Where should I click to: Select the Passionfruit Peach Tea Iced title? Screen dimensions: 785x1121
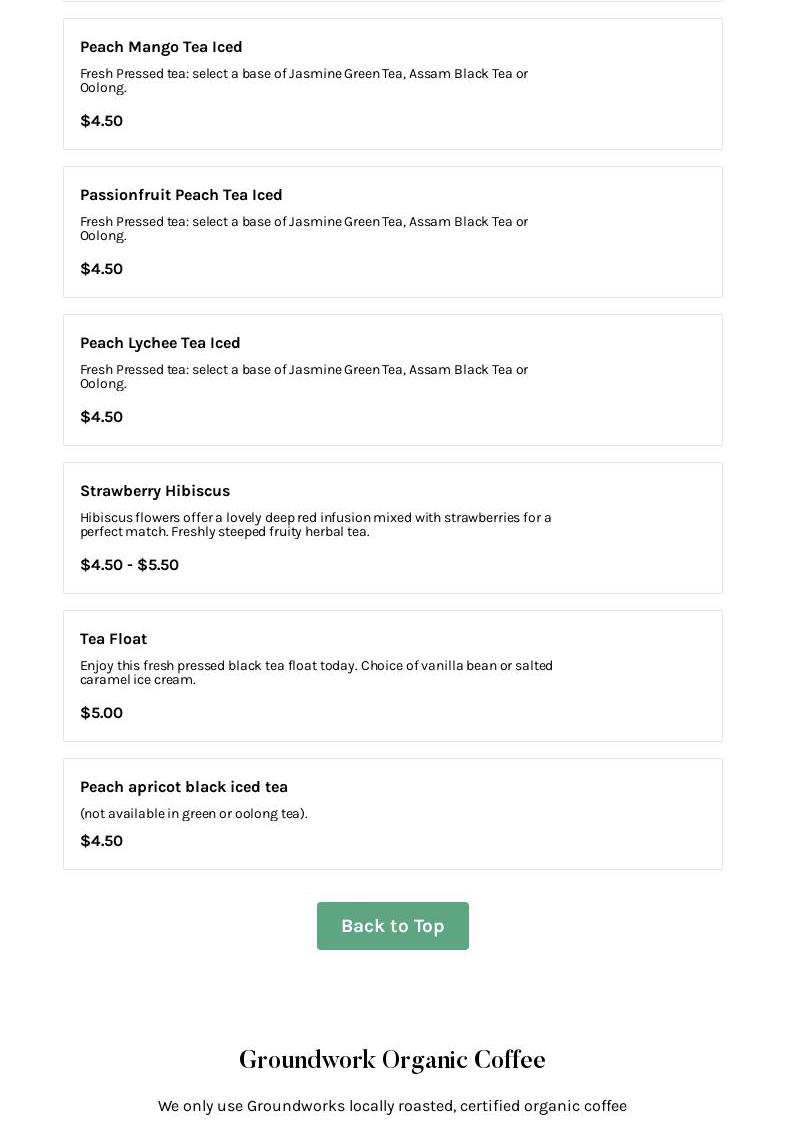181,195
